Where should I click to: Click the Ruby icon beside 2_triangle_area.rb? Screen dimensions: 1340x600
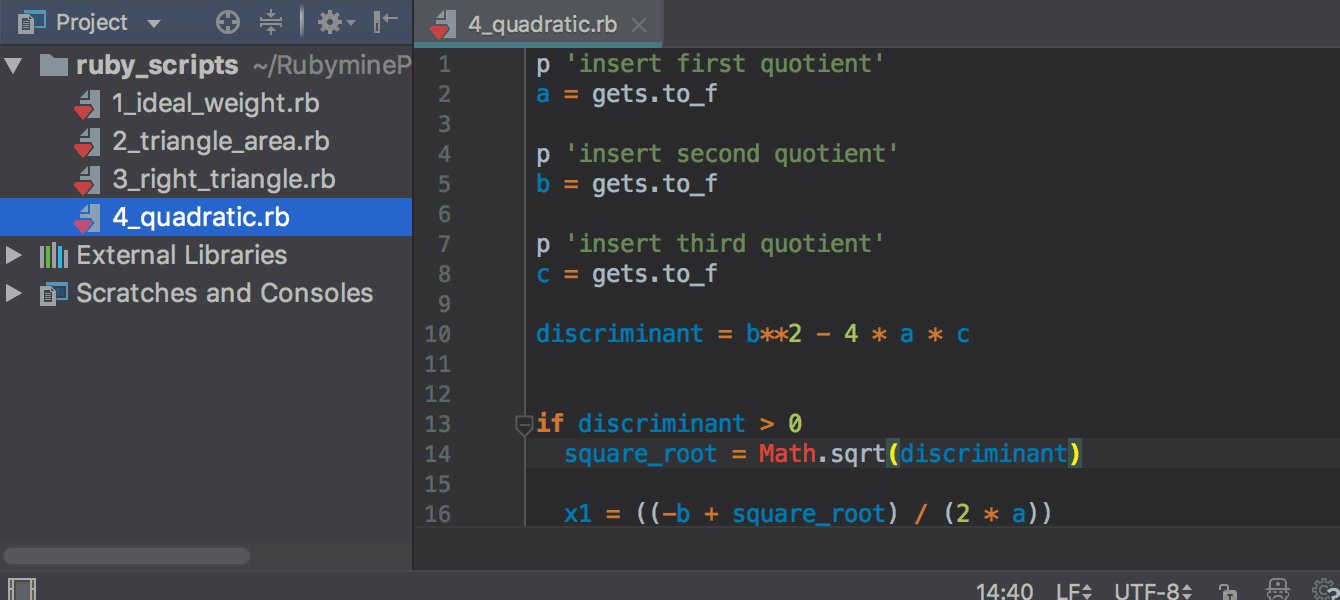click(87, 143)
